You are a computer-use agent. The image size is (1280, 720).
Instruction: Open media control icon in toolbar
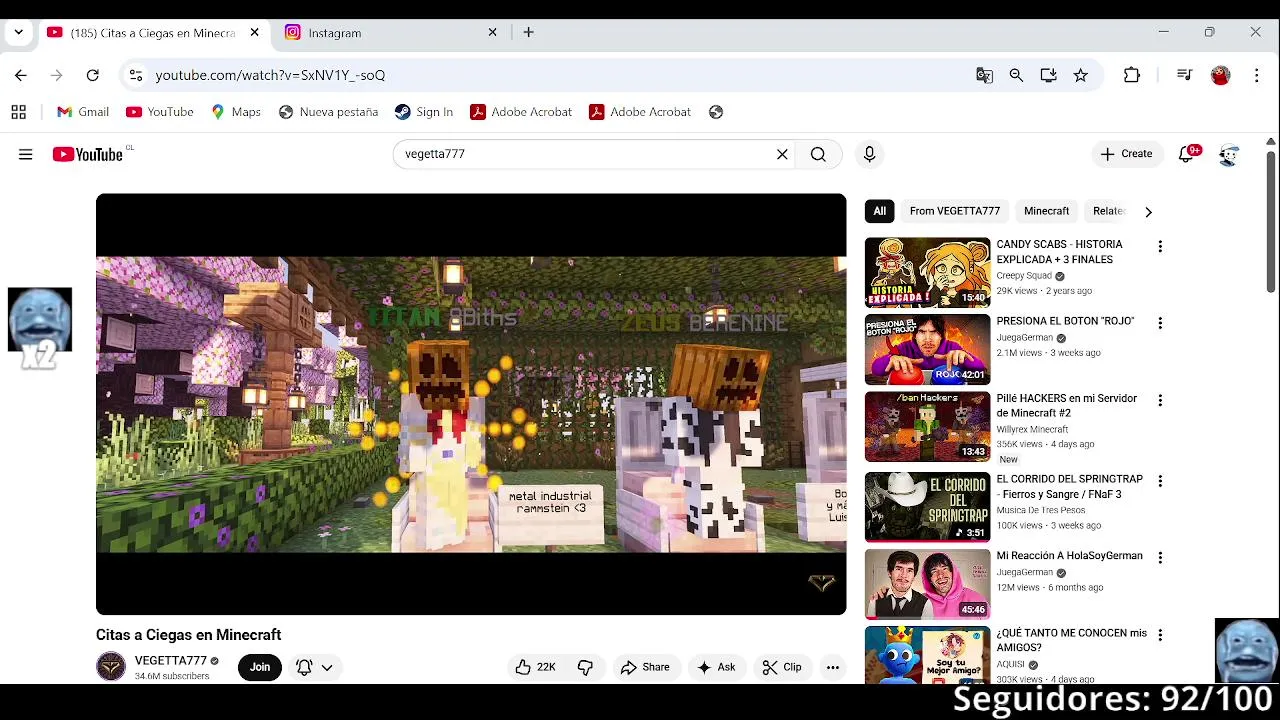click(1185, 75)
